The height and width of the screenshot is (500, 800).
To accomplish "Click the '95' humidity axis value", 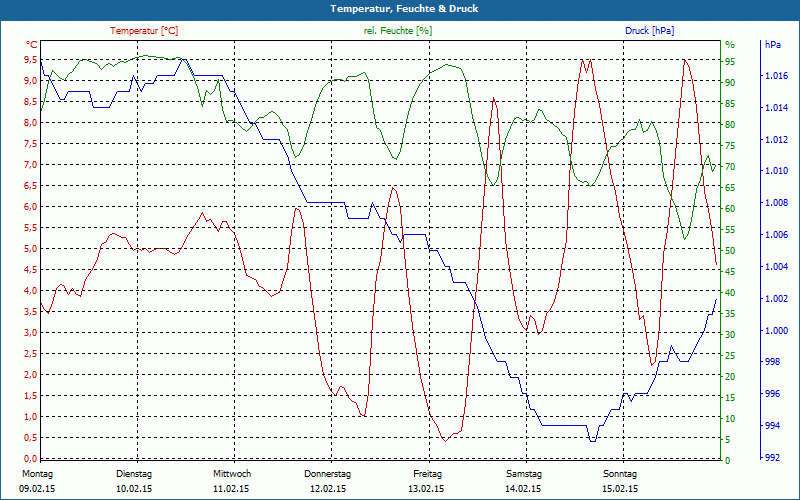I will pos(731,62).
